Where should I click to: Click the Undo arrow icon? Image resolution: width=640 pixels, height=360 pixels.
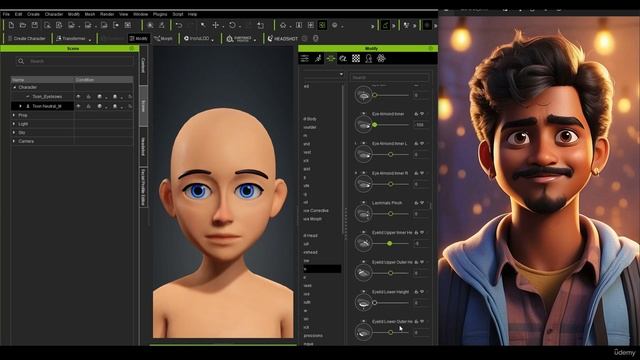pos(179,25)
